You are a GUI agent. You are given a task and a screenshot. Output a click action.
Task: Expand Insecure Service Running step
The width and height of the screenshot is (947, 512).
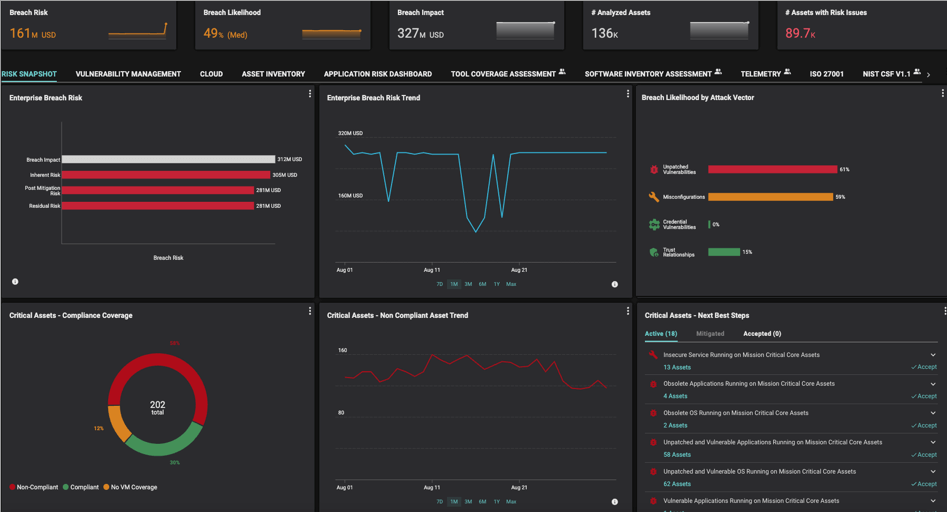[x=933, y=355]
